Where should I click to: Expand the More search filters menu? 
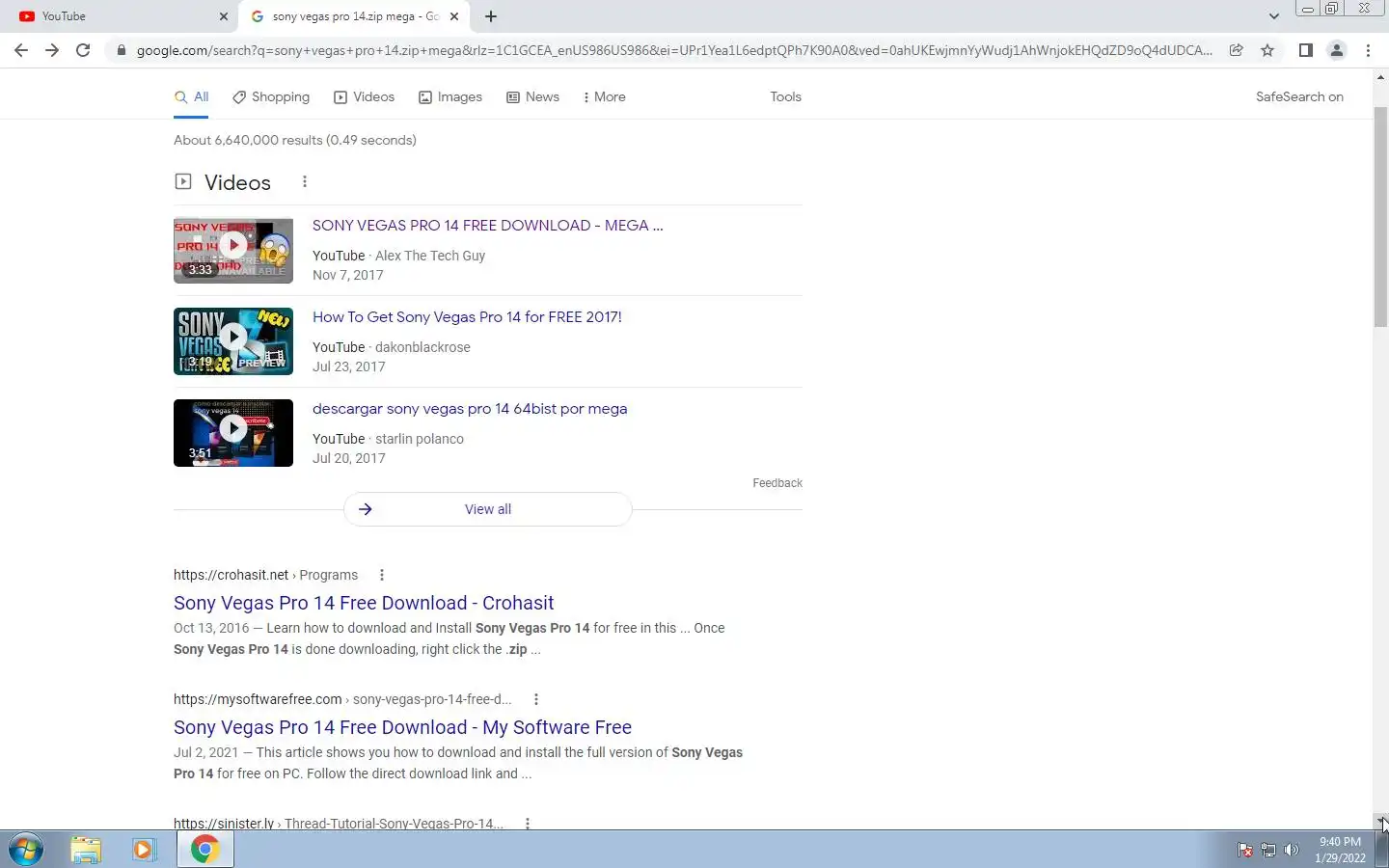pyautogui.click(x=604, y=96)
